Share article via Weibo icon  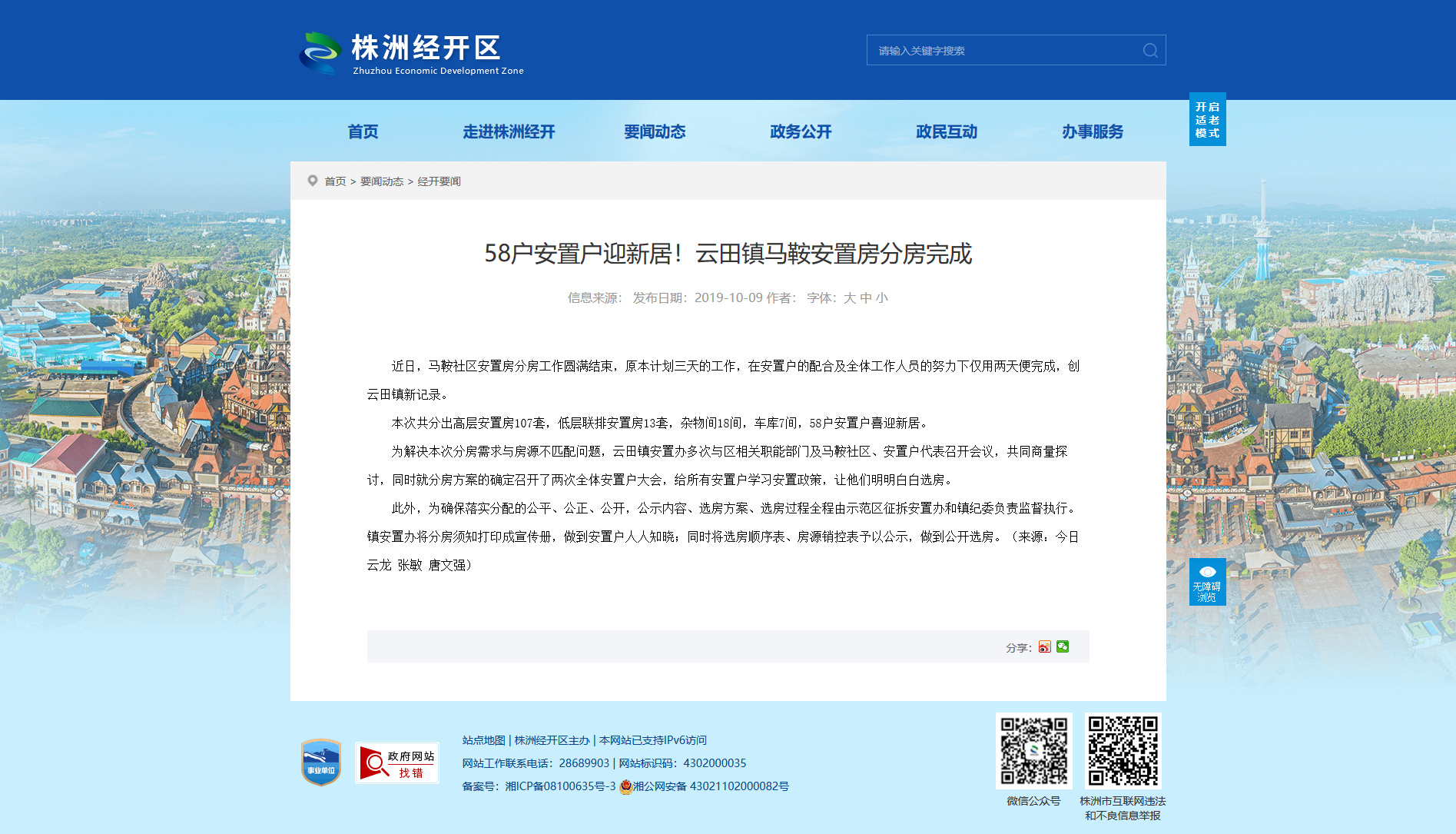1045,647
